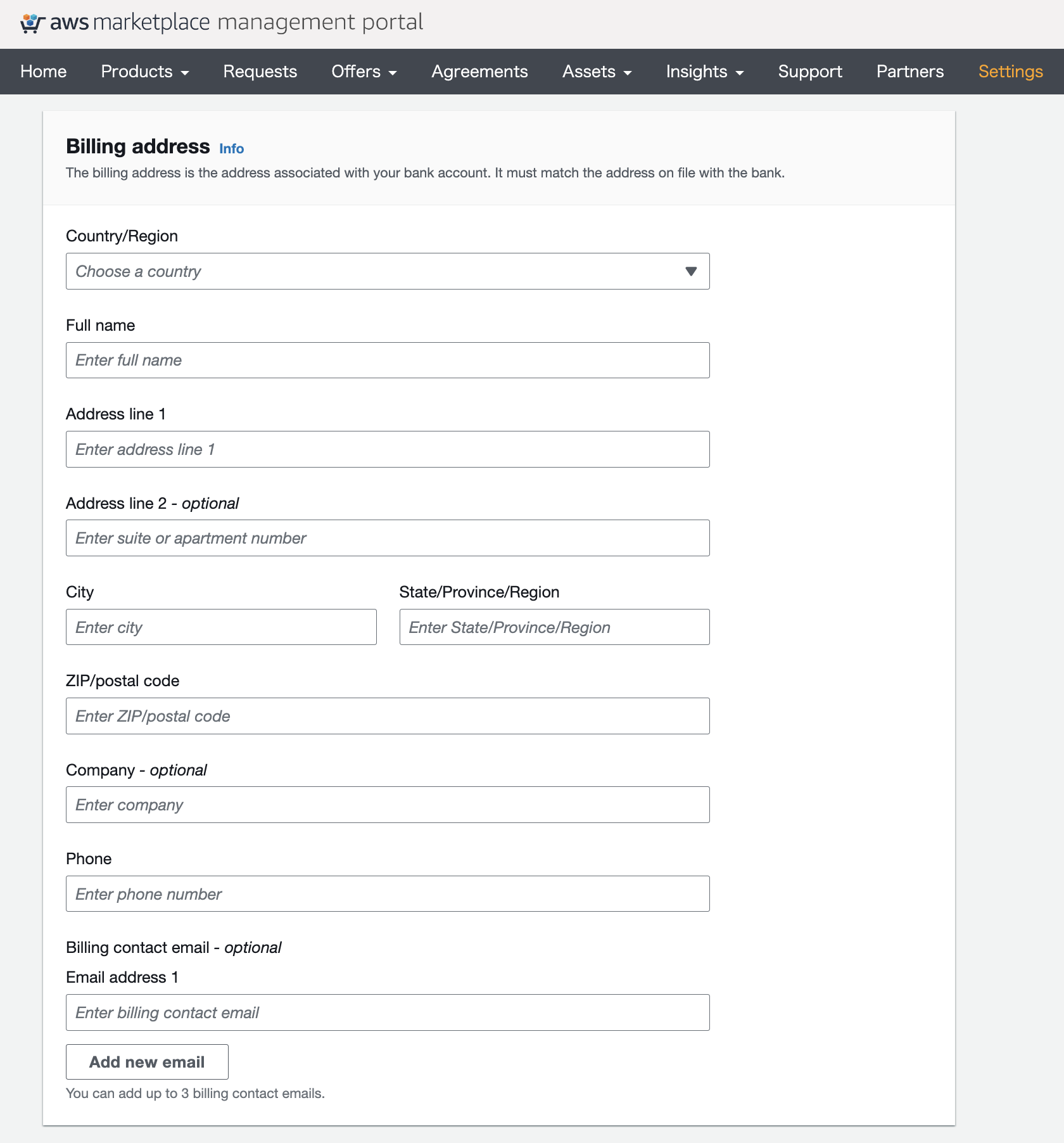Expand the Insights dropdown menu
The image size is (1064, 1143).
[705, 72]
